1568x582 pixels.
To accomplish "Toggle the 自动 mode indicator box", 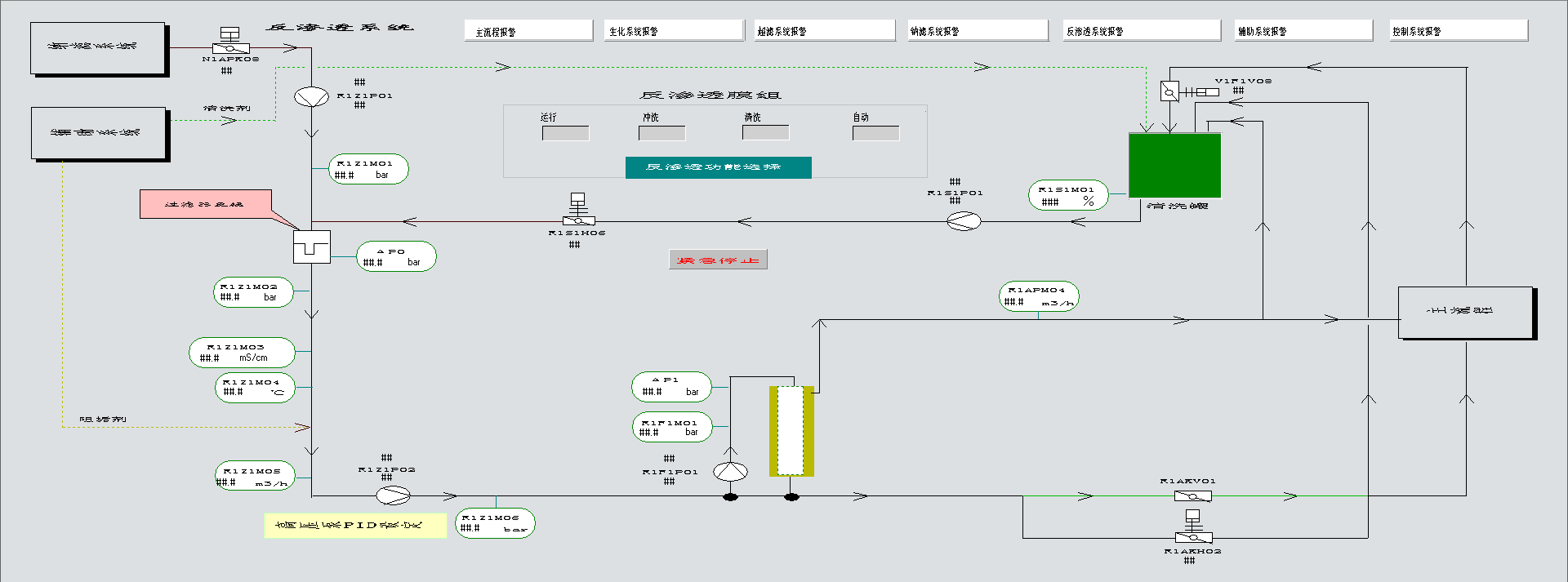I will tap(875, 133).
